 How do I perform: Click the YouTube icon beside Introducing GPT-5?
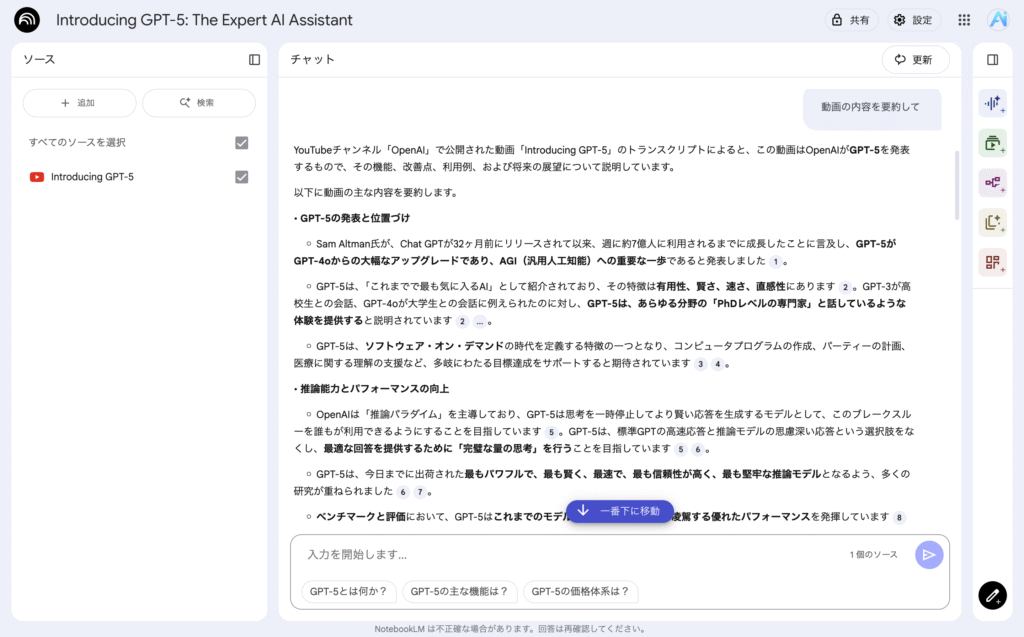point(37,177)
